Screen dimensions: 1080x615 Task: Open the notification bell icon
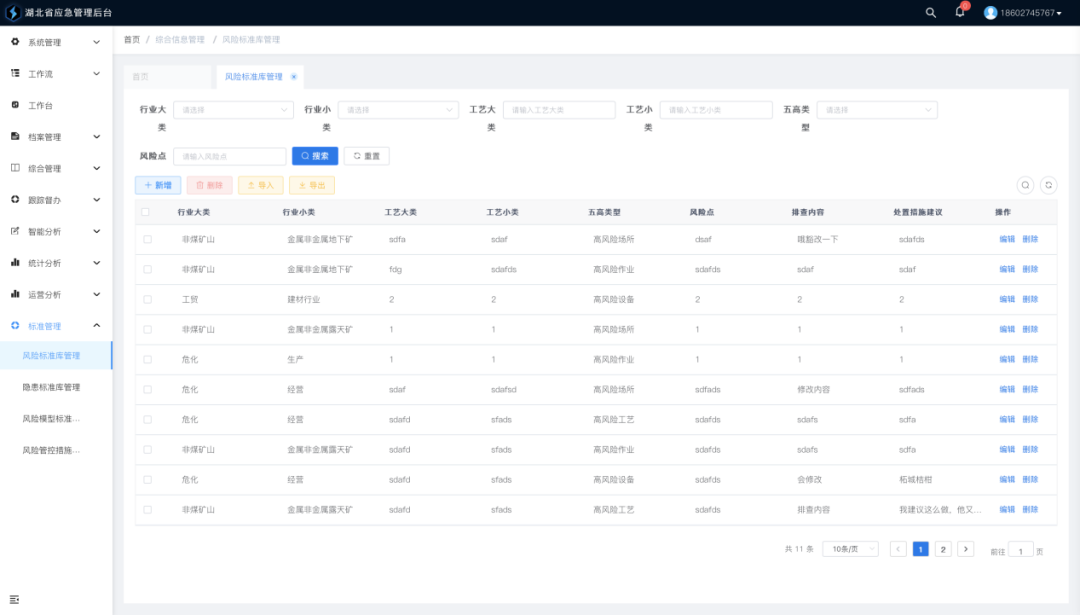pos(960,12)
